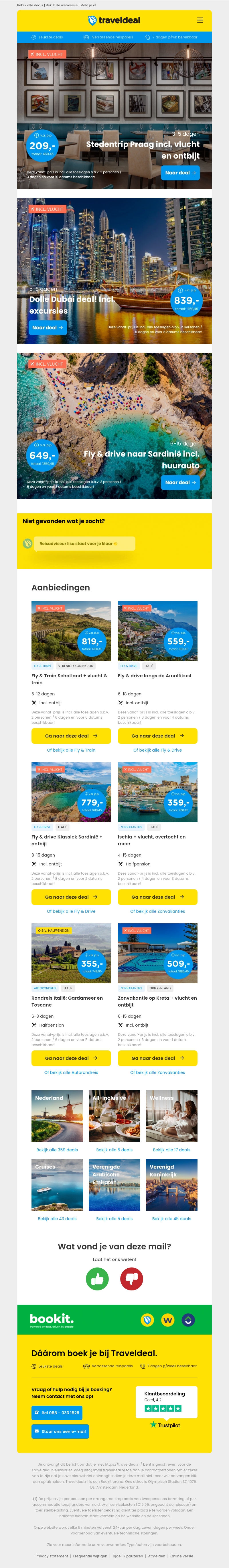Click the 'Afmelden' footer link
Screen dimensions: 229x1568
pos(157,1556)
